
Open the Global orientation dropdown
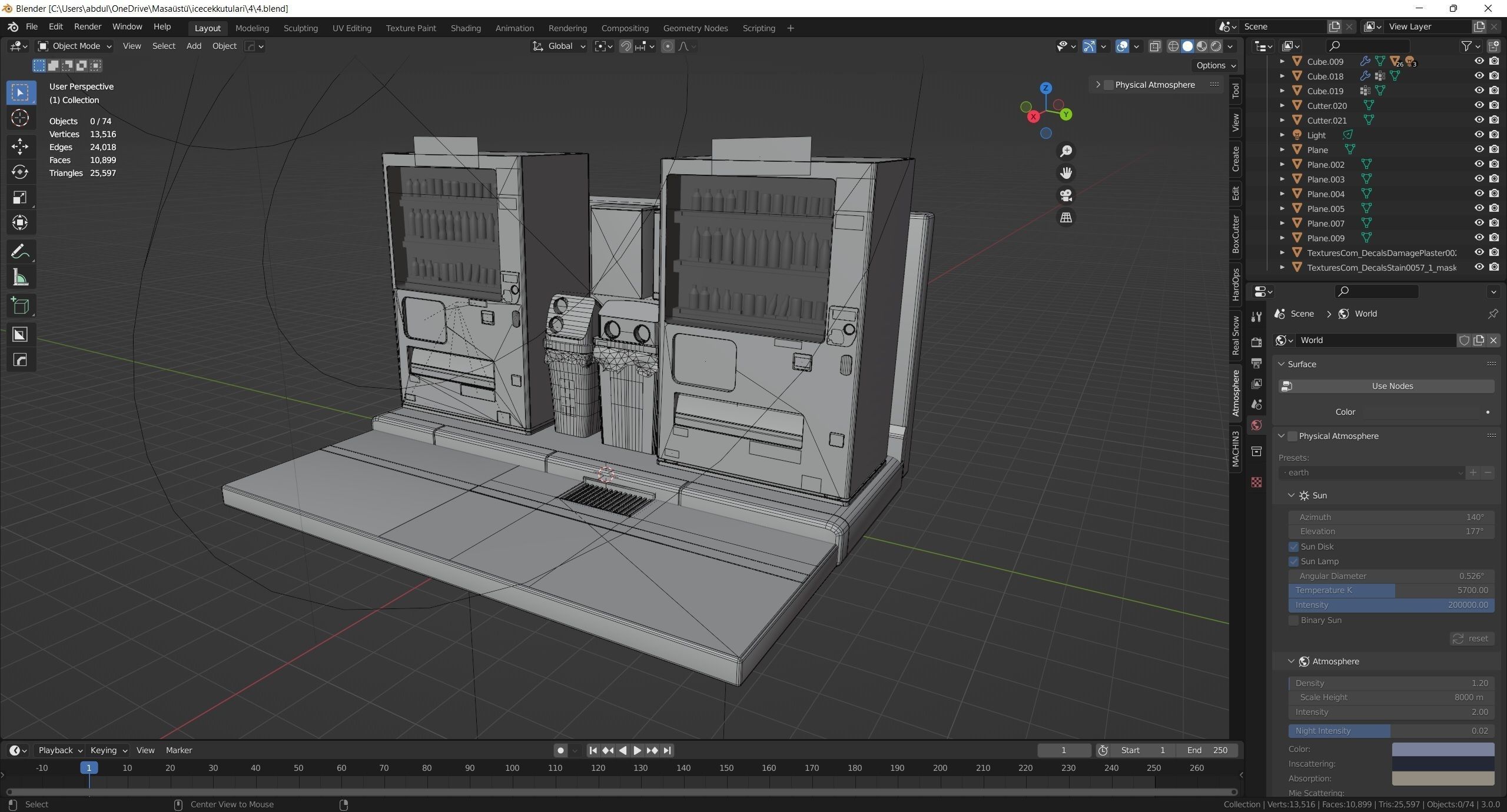[x=559, y=46]
